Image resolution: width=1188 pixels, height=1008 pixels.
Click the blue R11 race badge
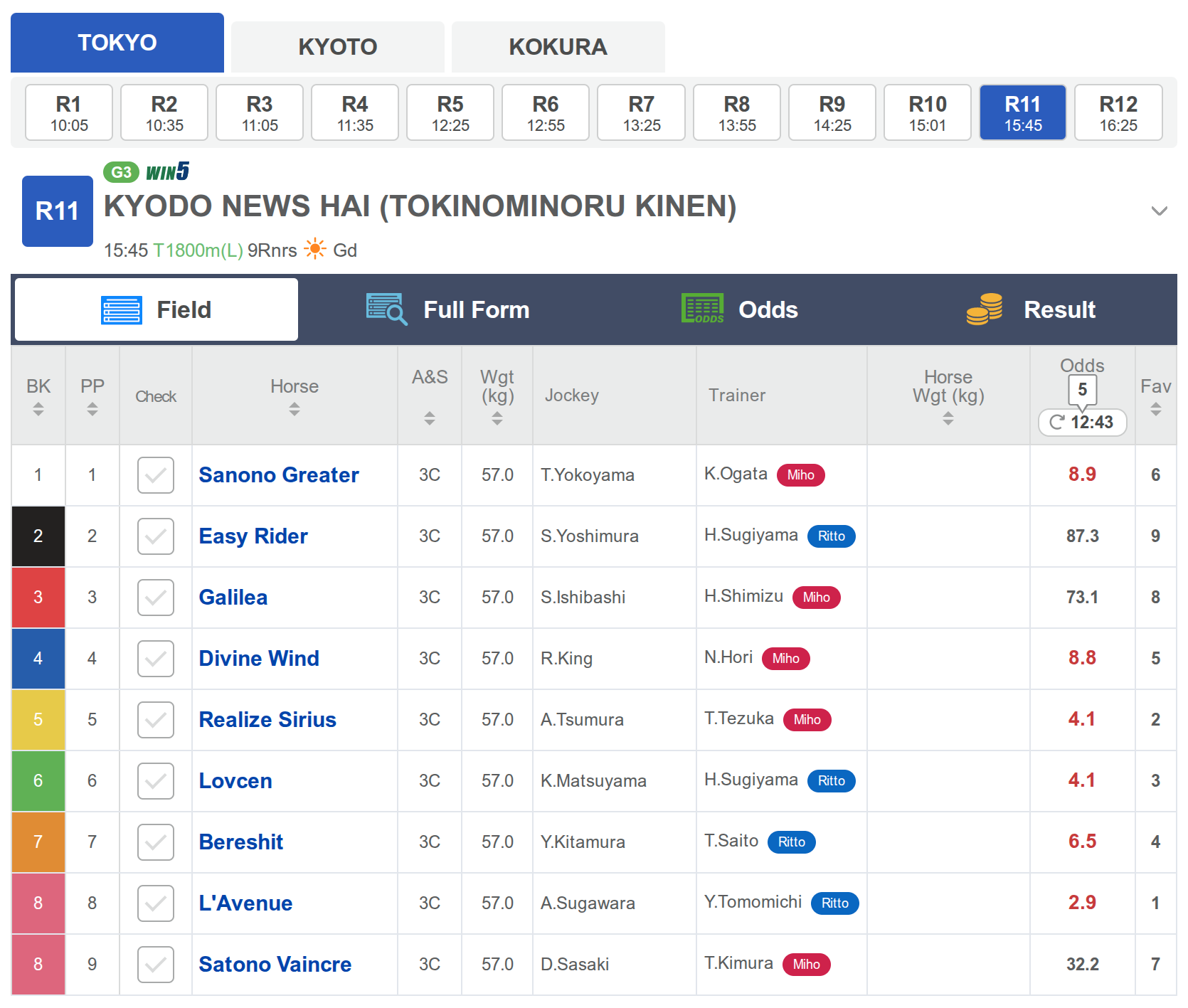click(58, 211)
